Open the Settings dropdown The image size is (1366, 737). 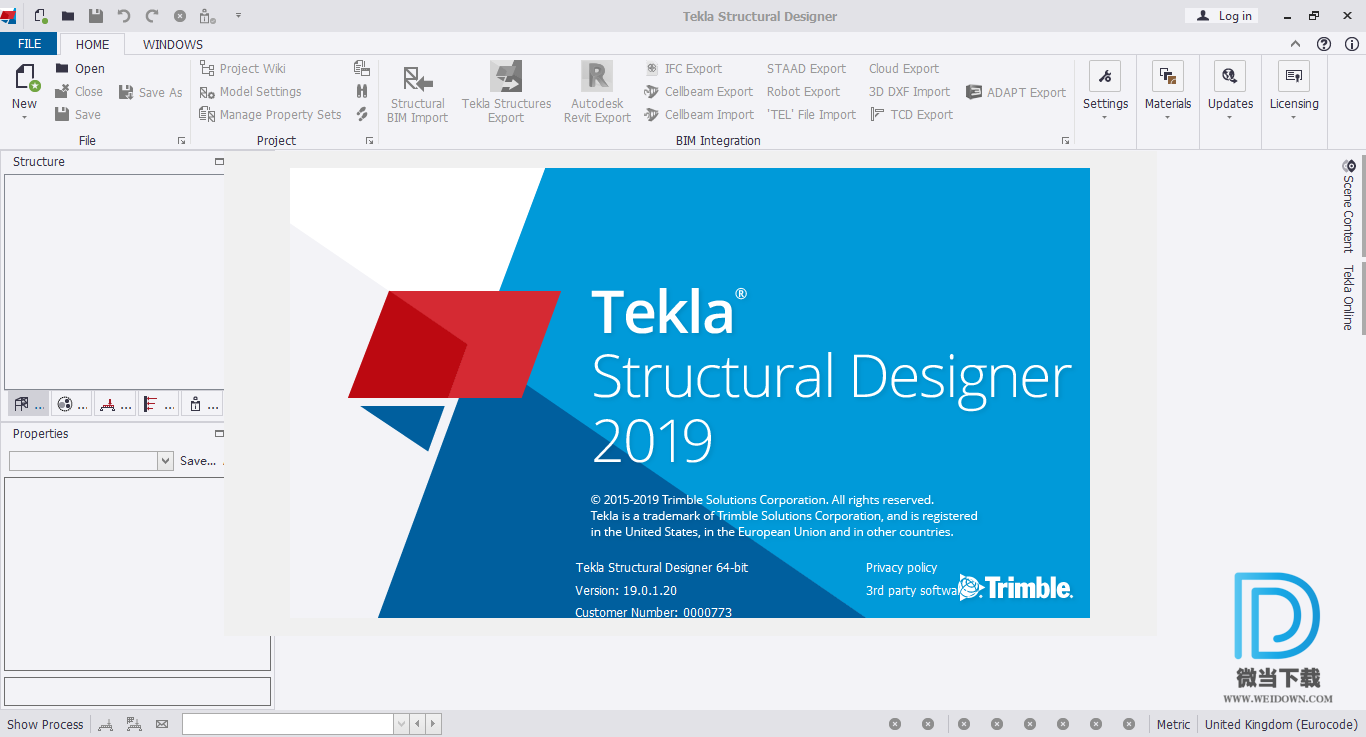coord(1105,92)
